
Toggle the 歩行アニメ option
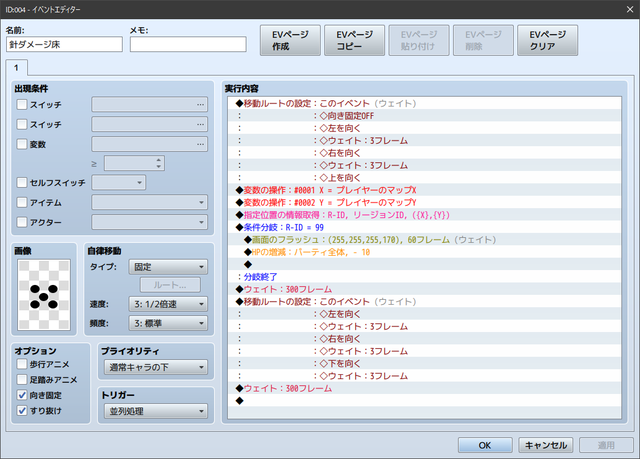[22, 364]
